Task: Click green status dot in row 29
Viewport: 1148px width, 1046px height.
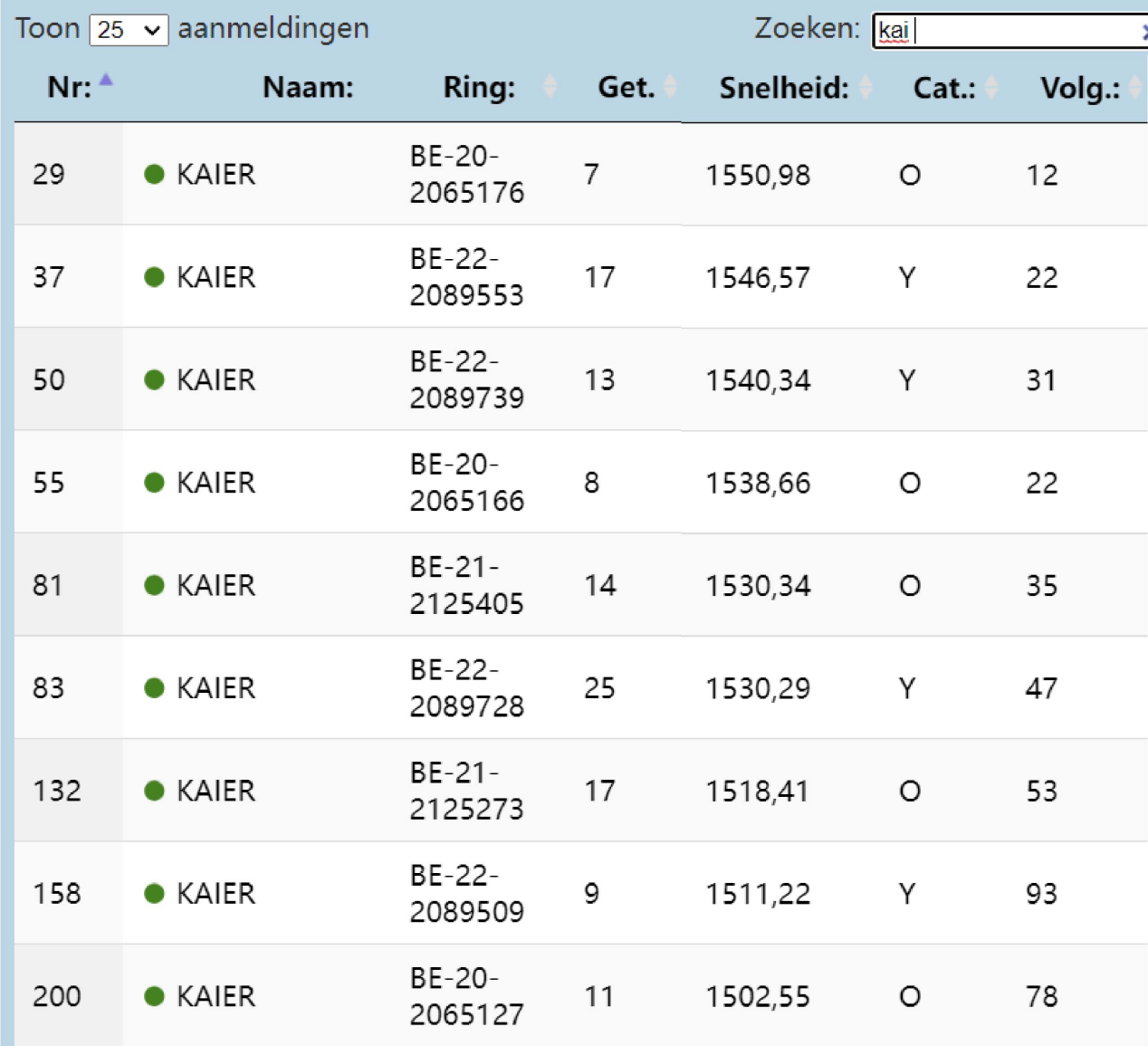Action: pyautogui.click(x=154, y=174)
